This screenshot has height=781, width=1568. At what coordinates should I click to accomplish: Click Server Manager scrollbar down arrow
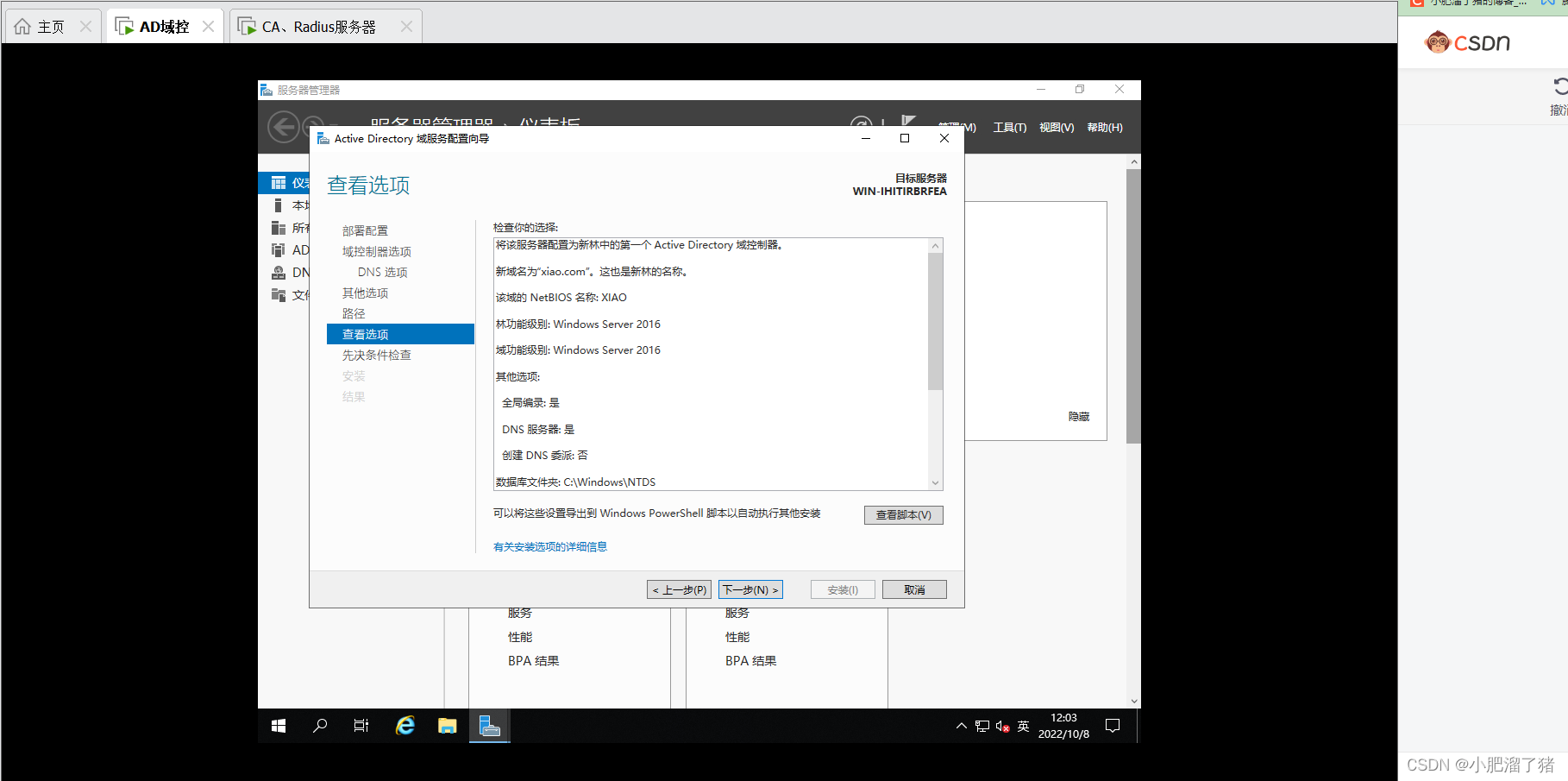[1134, 702]
